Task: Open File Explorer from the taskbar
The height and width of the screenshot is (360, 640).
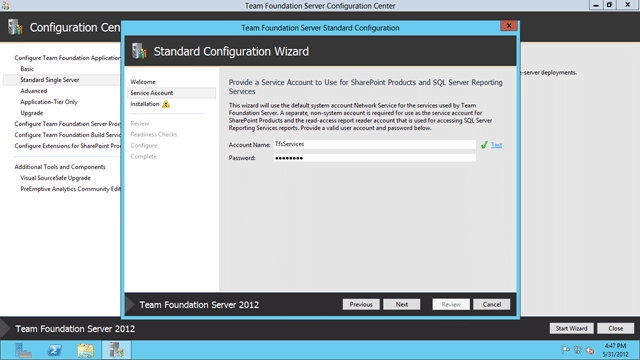Action: point(85,350)
